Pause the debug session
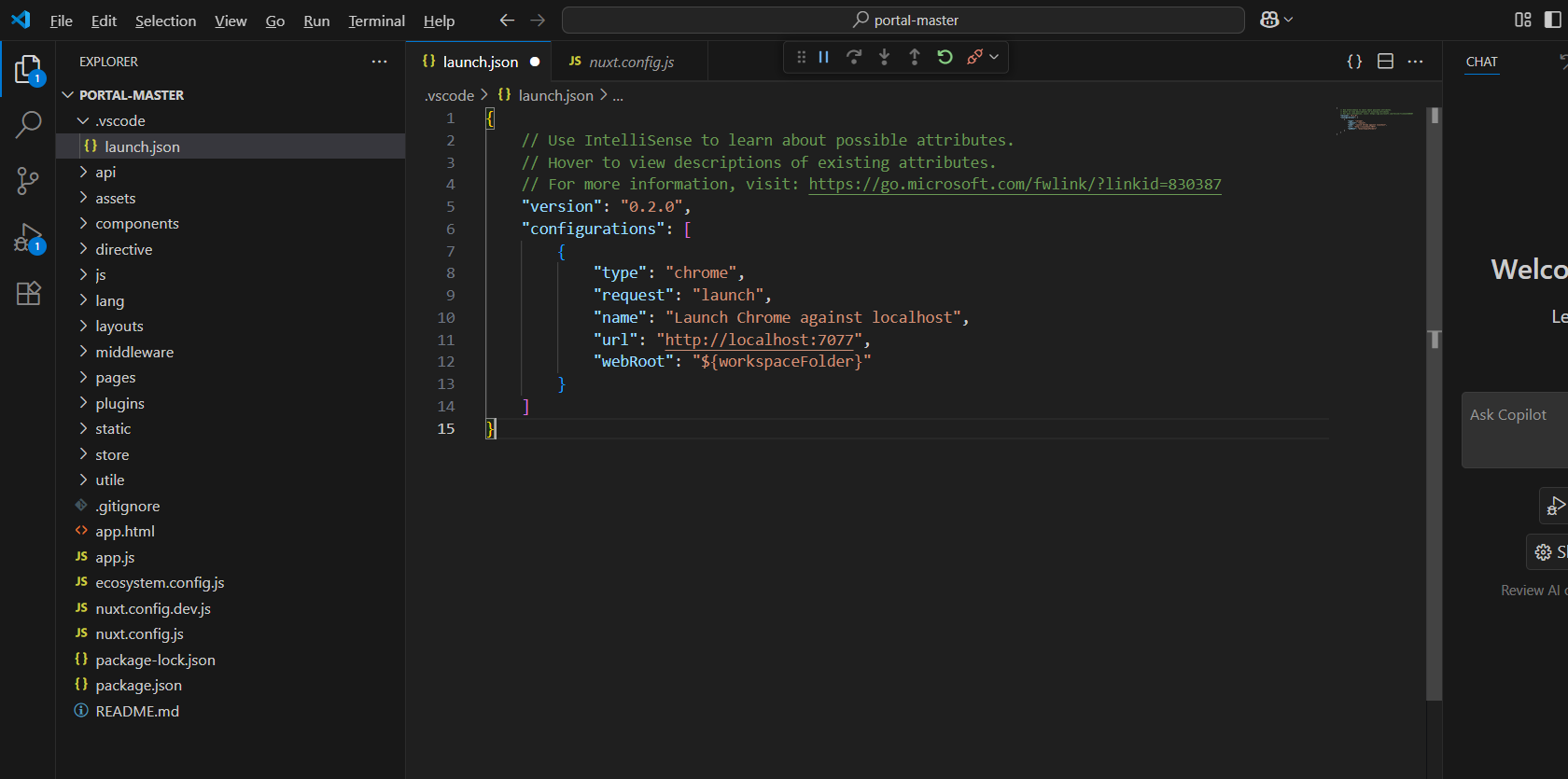The height and width of the screenshot is (779, 1568). [823, 58]
